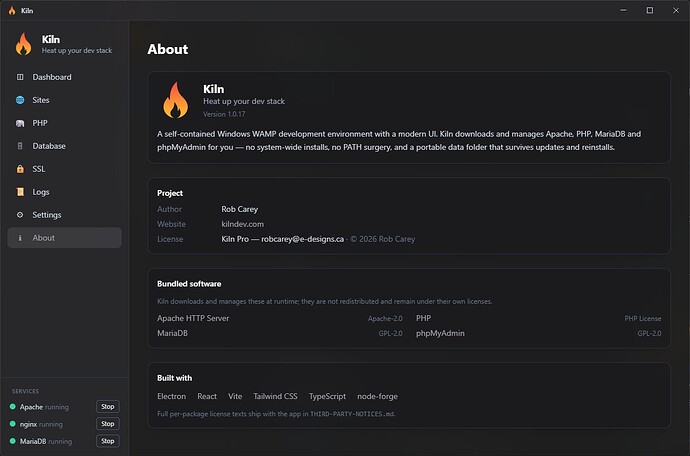
Task: Click the Built with heading
Action: pos(174,378)
